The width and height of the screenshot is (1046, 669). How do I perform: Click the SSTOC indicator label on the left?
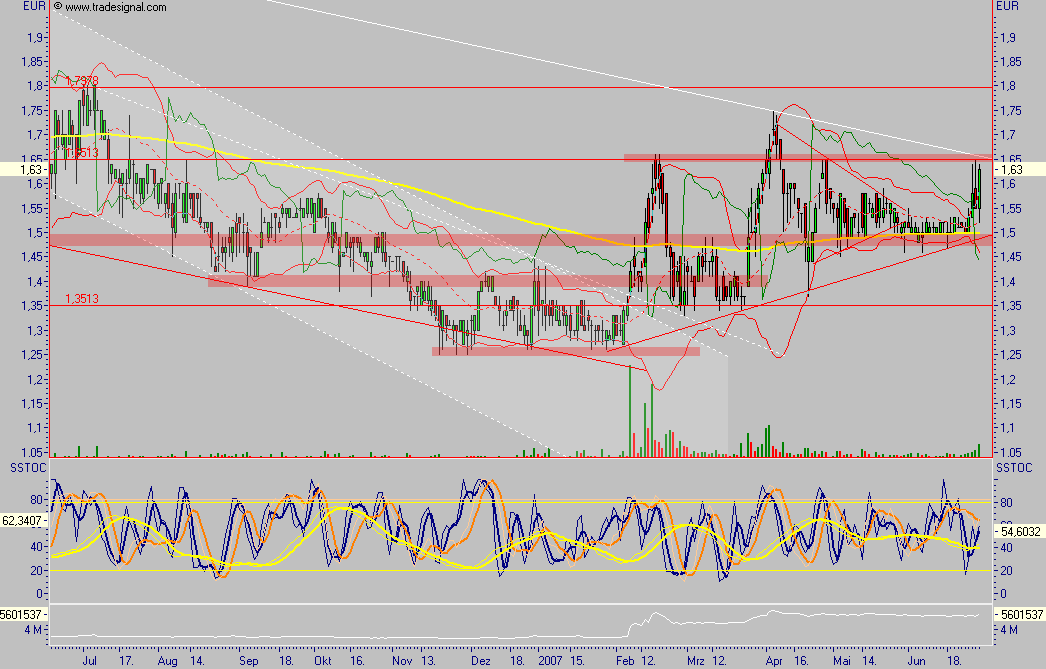point(23,467)
